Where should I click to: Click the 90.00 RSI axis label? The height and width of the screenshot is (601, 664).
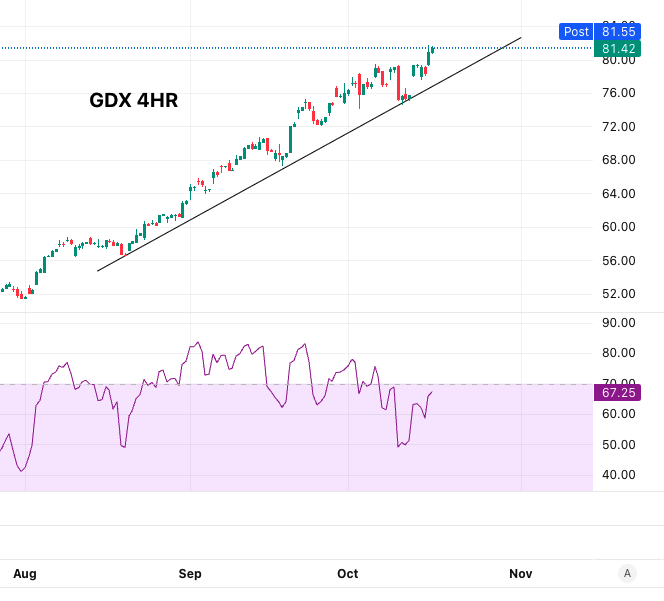(619, 323)
